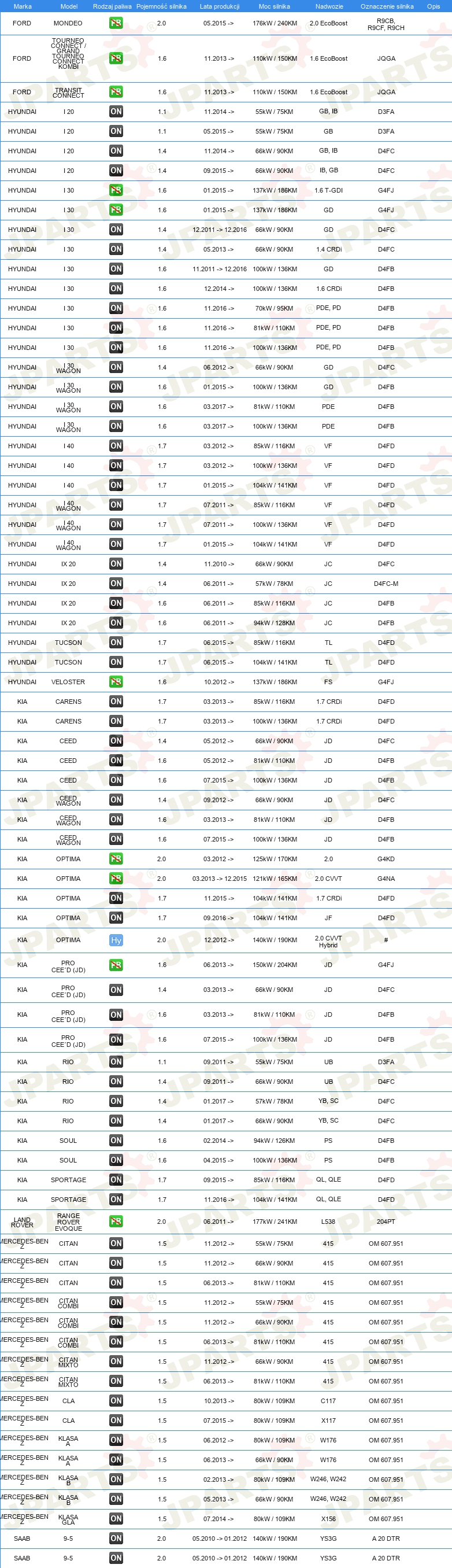The height and width of the screenshot is (1568, 452).
Task: Click petrol icon in Kia Optima G4KD row
Action: 116,859
